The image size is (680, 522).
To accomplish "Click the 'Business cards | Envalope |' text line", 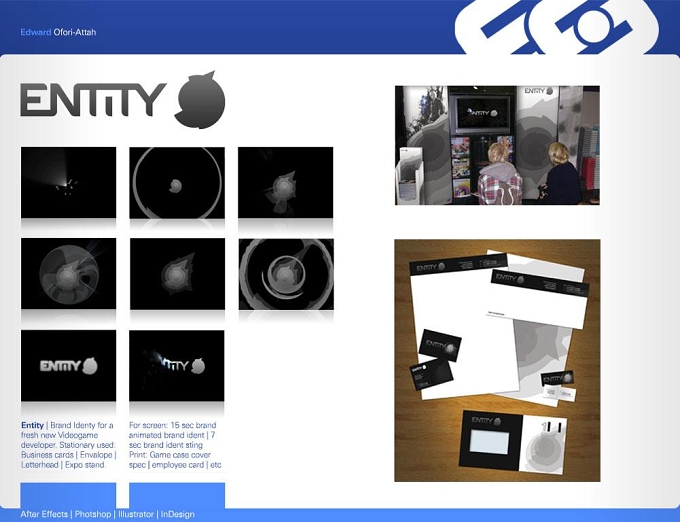I will [x=69, y=455].
